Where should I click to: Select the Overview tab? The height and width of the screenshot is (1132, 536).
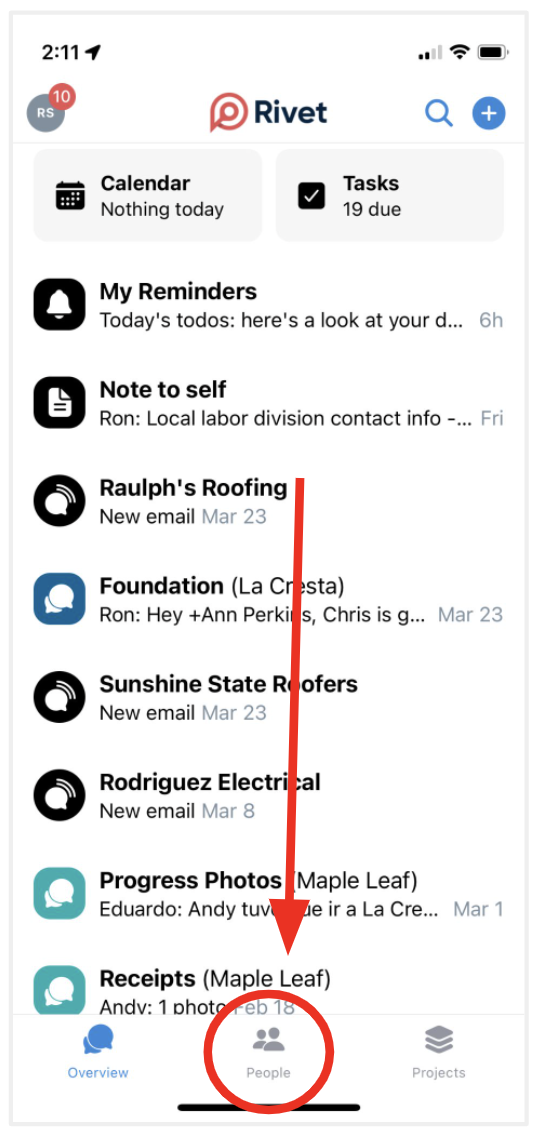click(x=98, y=1053)
